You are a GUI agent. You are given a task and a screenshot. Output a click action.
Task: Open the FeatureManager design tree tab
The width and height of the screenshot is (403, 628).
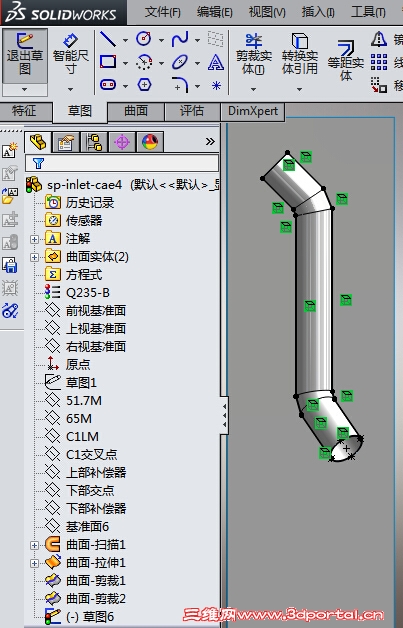pos(38,142)
